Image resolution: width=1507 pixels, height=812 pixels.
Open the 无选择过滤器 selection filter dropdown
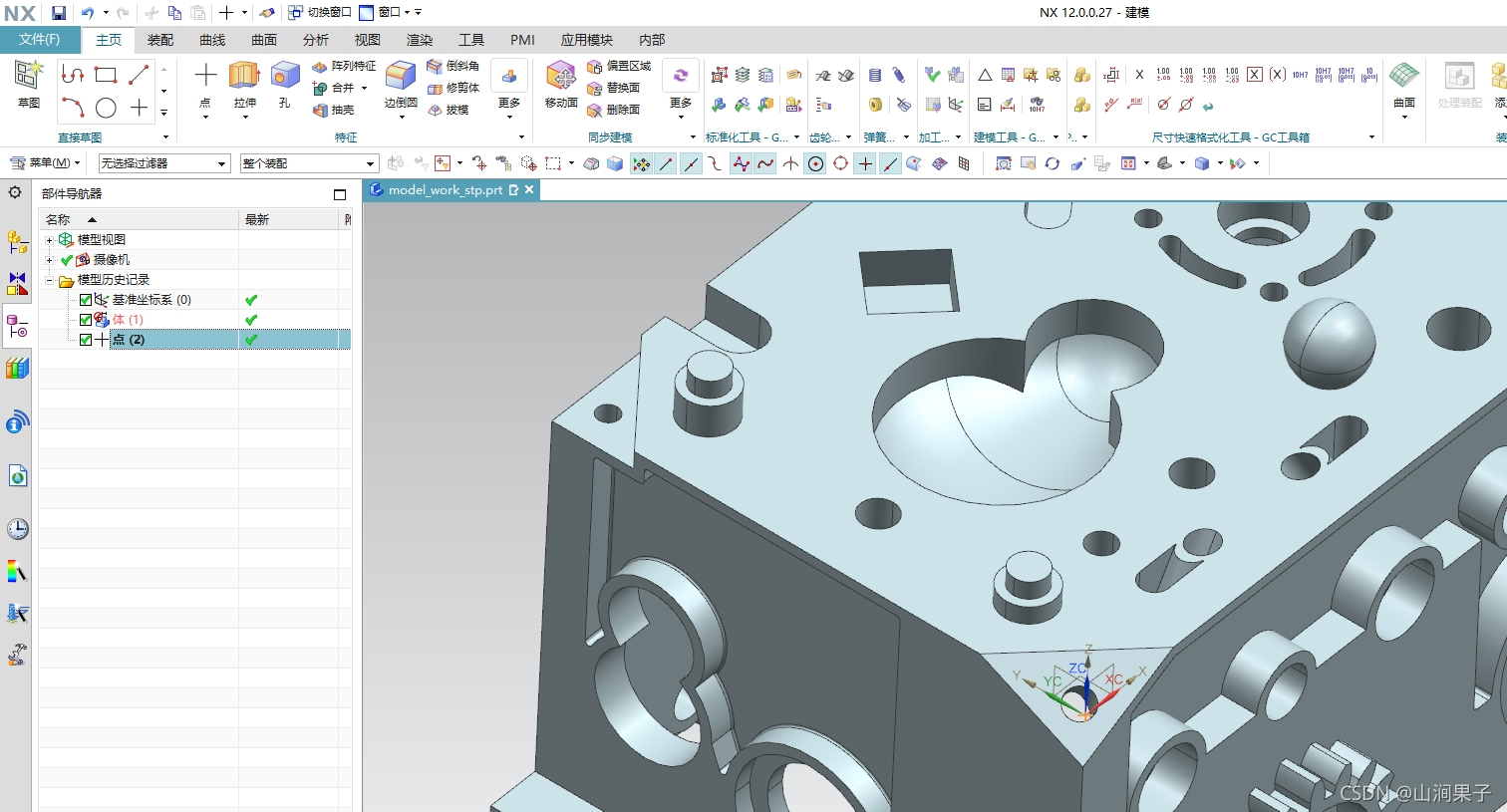pyautogui.click(x=164, y=163)
